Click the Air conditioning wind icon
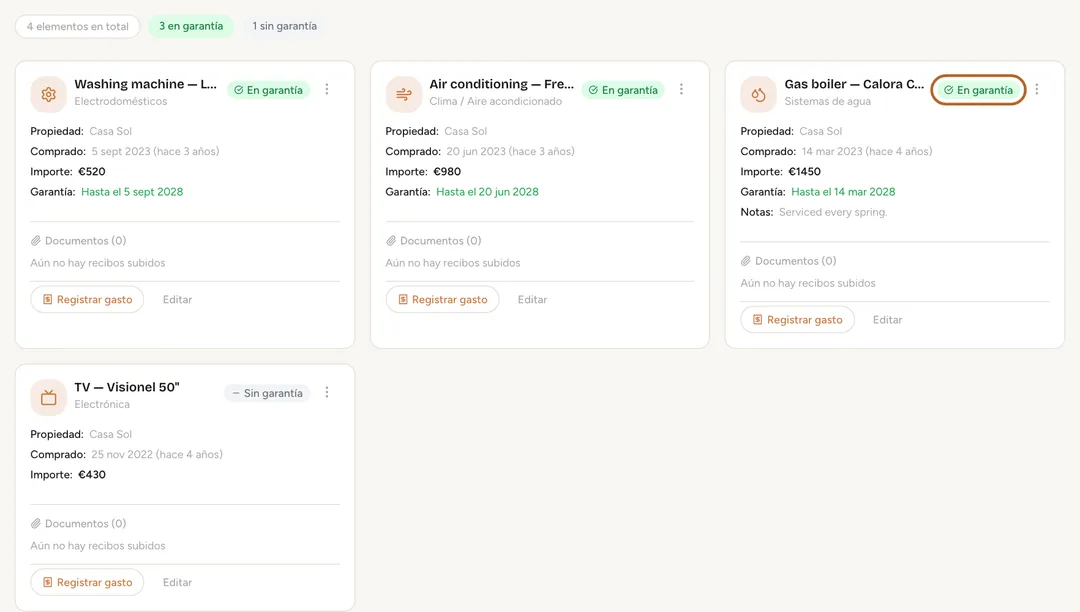1080x612 pixels. (x=404, y=94)
